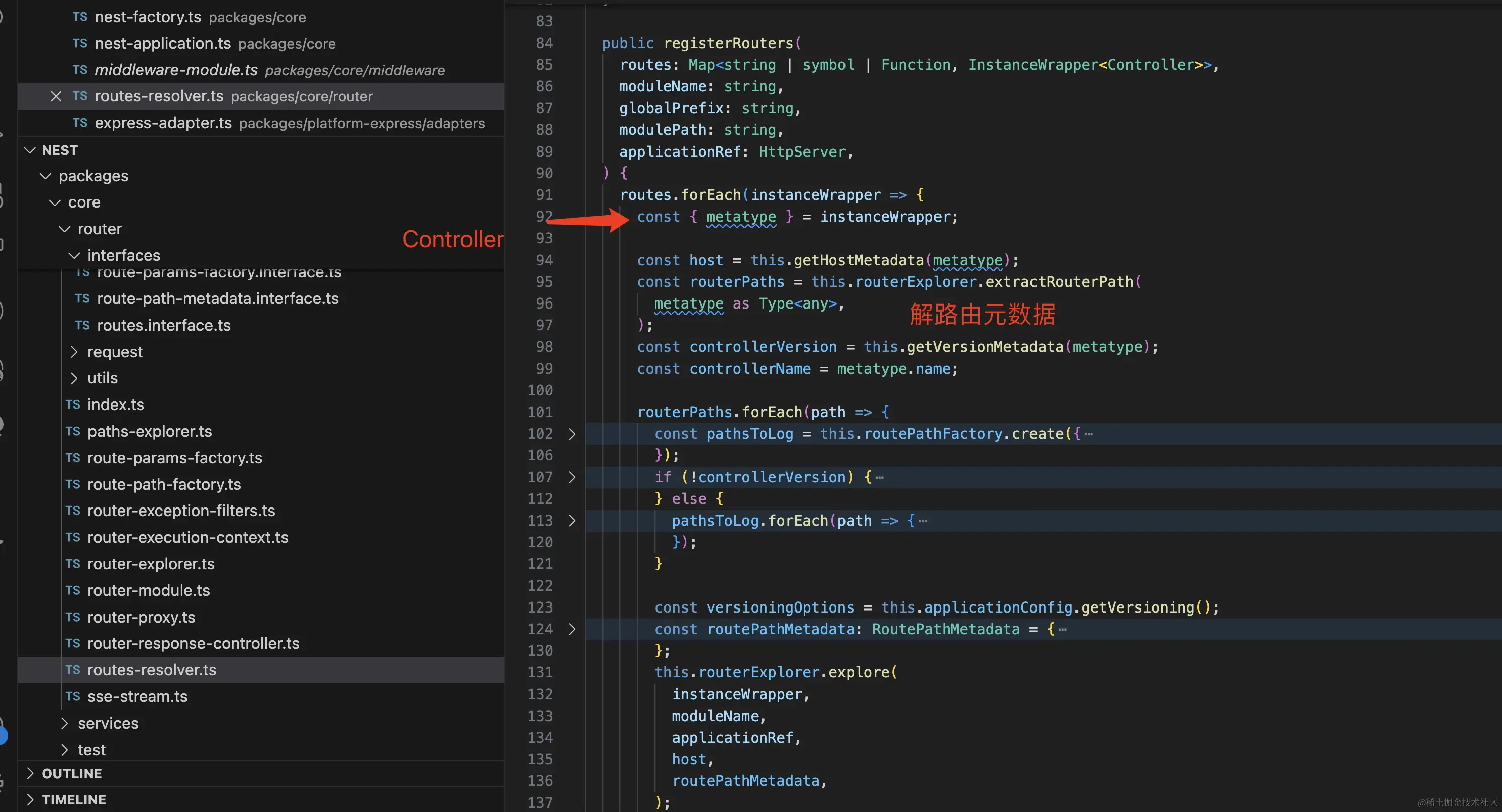Expand the TIMELINE section

click(x=73, y=800)
